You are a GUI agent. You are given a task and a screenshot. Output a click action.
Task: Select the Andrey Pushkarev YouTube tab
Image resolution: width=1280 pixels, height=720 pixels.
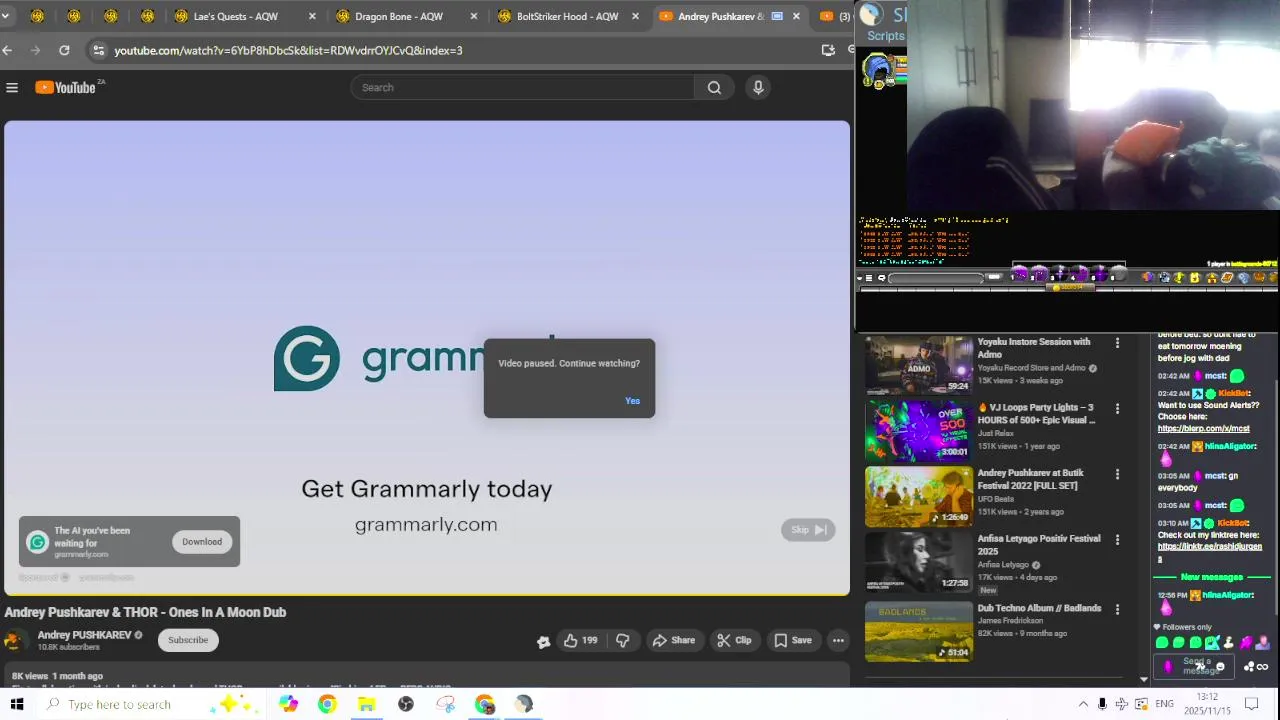pos(720,16)
